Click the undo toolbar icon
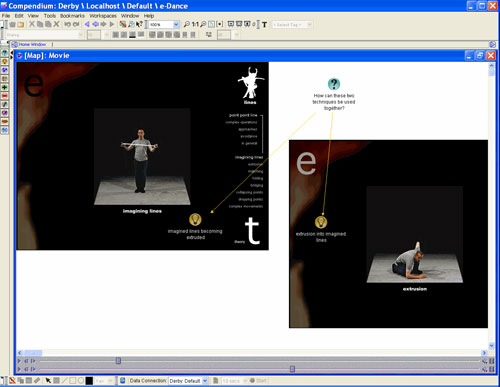 (x=67, y=24)
